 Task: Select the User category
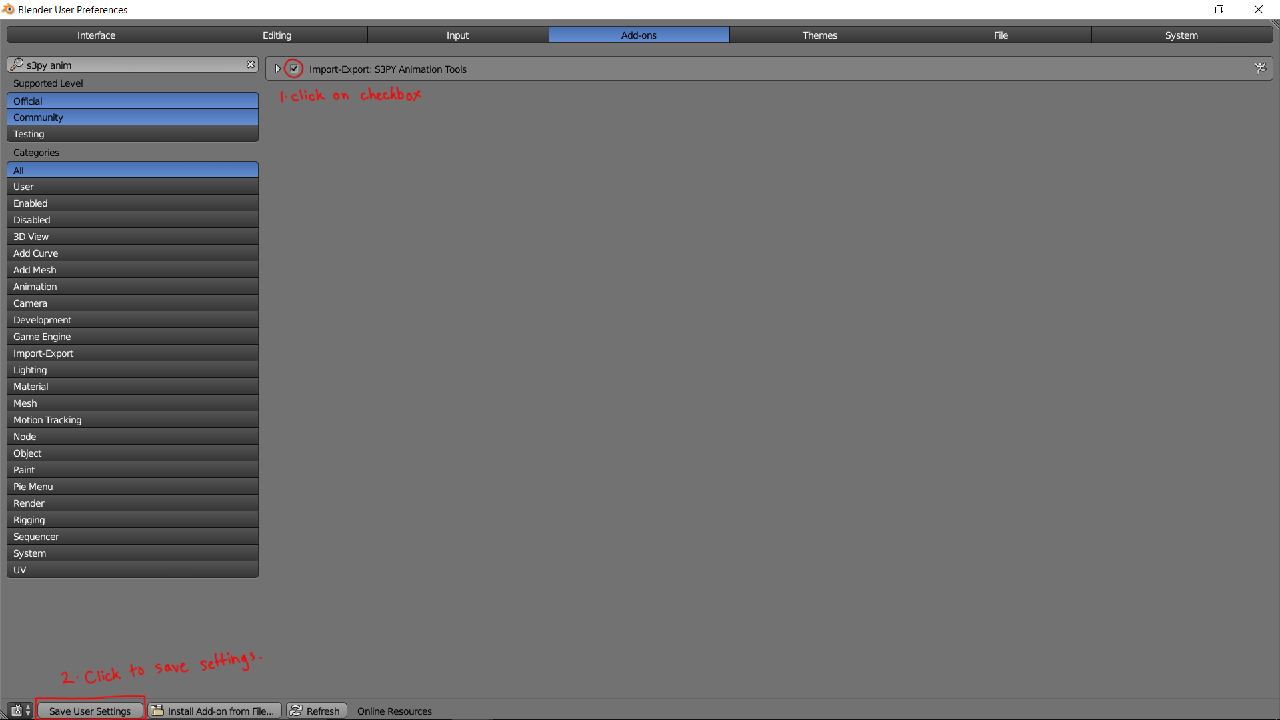133,187
